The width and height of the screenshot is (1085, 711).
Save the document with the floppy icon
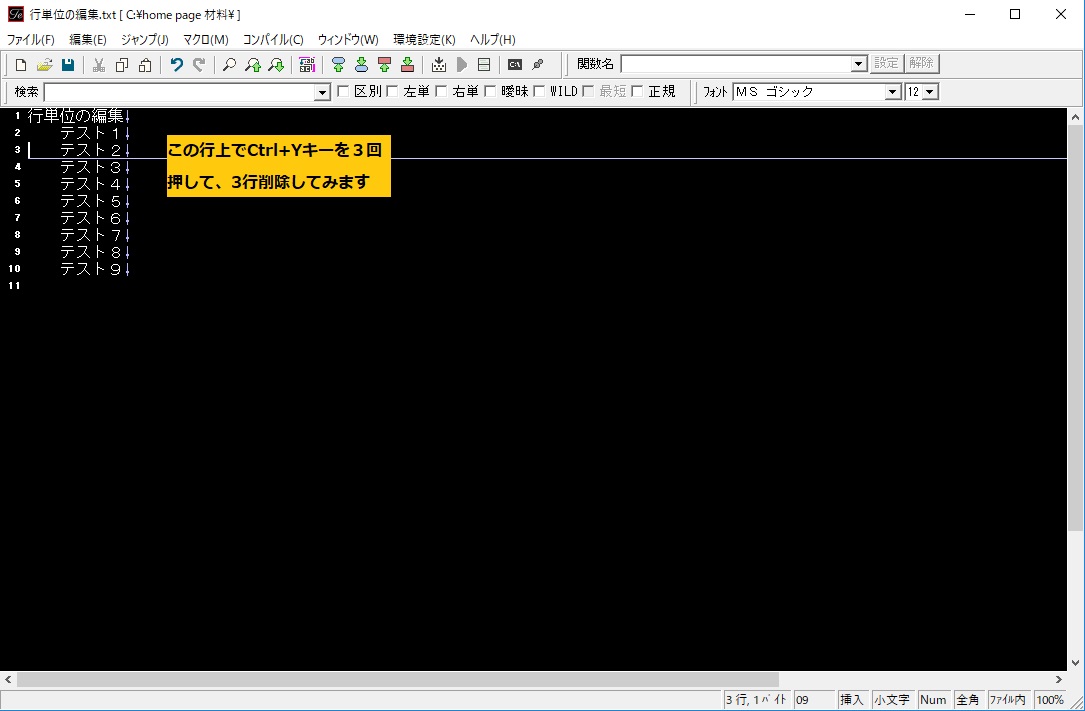click(x=68, y=65)
